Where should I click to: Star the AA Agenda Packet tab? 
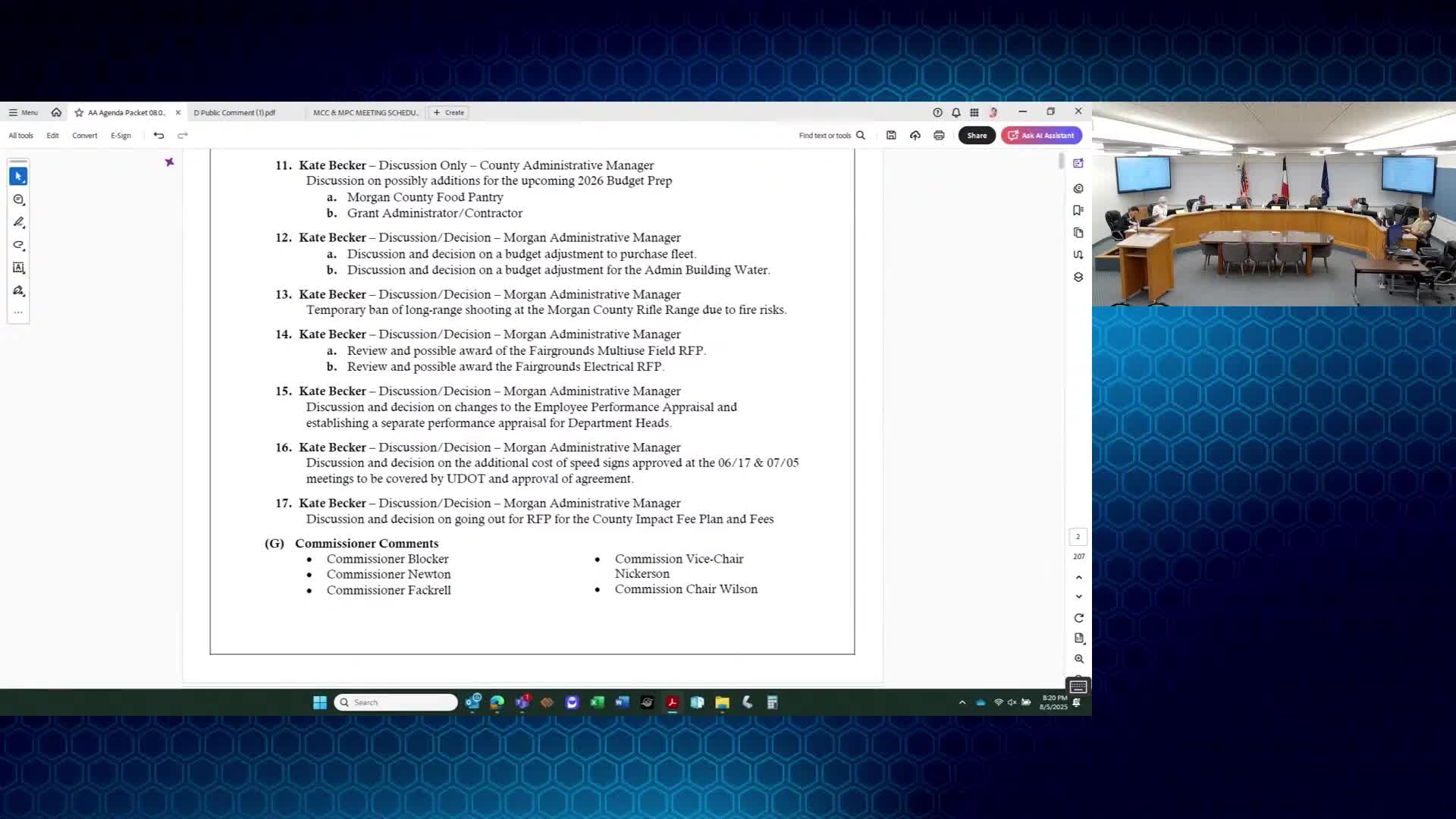pos(79,112)
